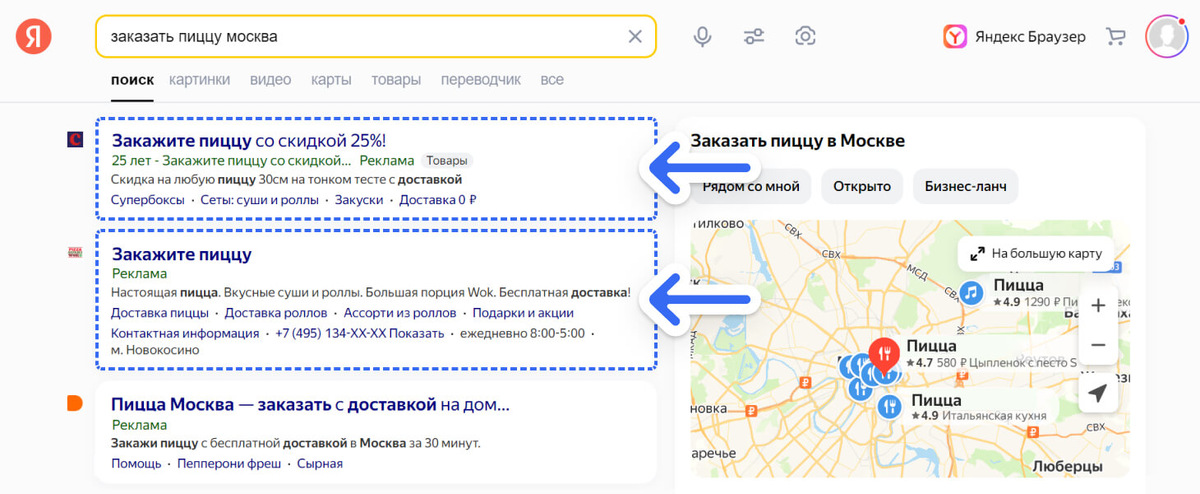Click м. Новокосино text
Viewport: 1200px width, 494px height.
point(155,351)
